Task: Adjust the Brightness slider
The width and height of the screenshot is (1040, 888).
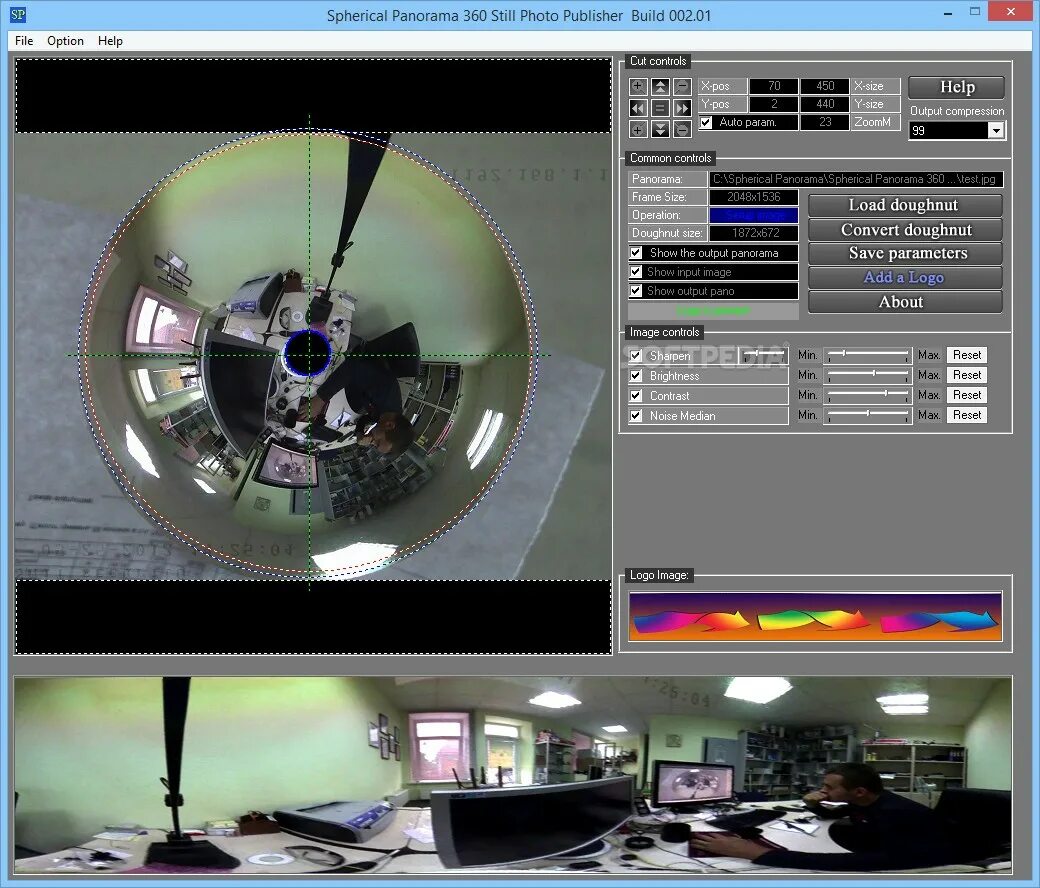Action: tap(868, 375)
